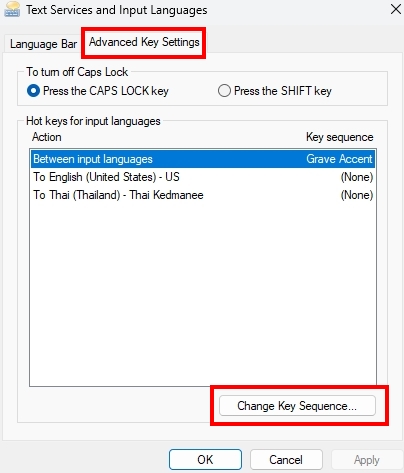Click the keyboard icon in title bar
404x473 pixels.
[12, 9]
